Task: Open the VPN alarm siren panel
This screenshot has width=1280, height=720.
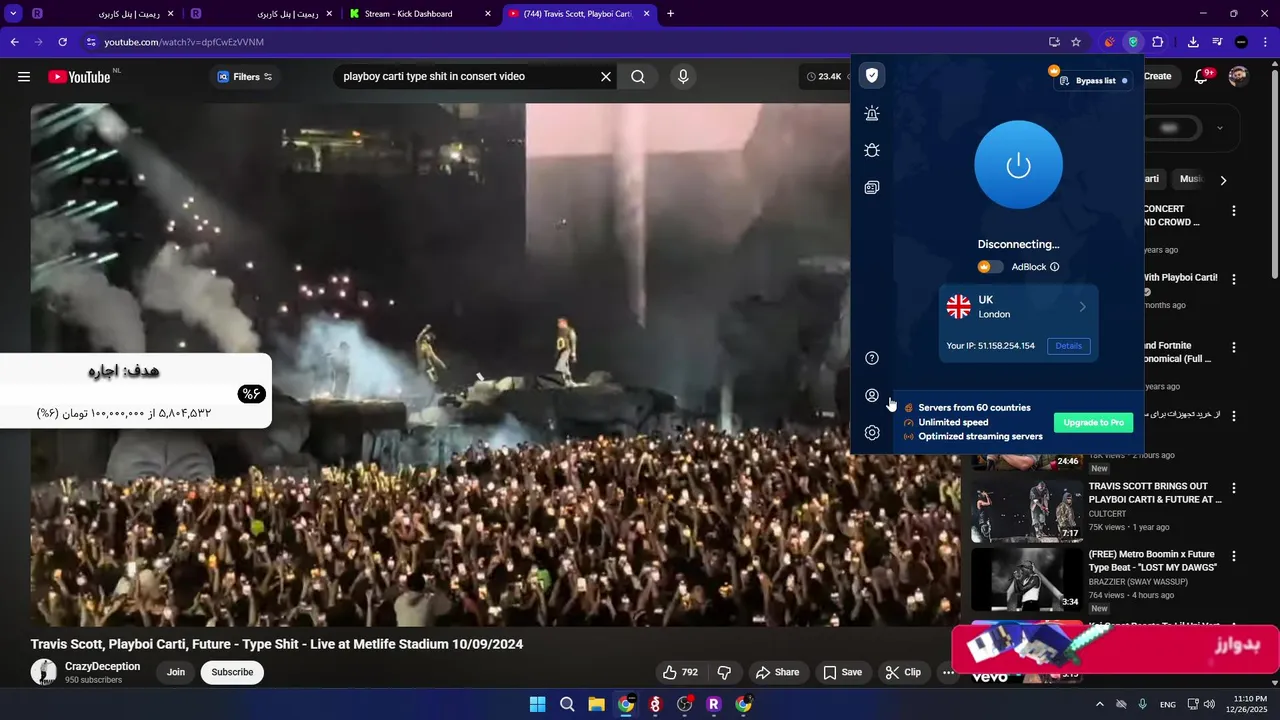Action: pyautogui.click(x=872, y=113)
